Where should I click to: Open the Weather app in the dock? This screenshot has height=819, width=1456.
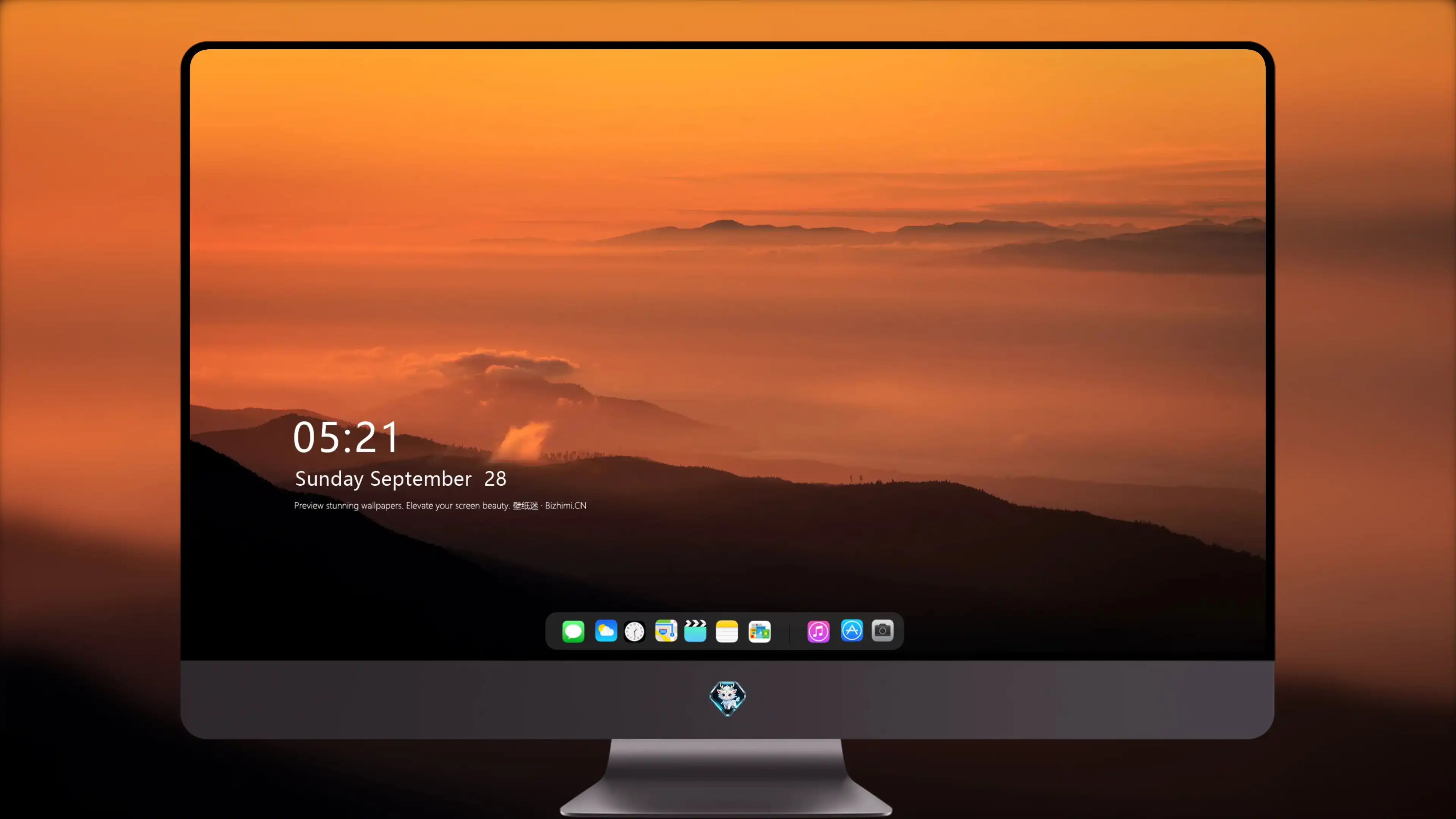pyautogui.click(x=606, y=631)
